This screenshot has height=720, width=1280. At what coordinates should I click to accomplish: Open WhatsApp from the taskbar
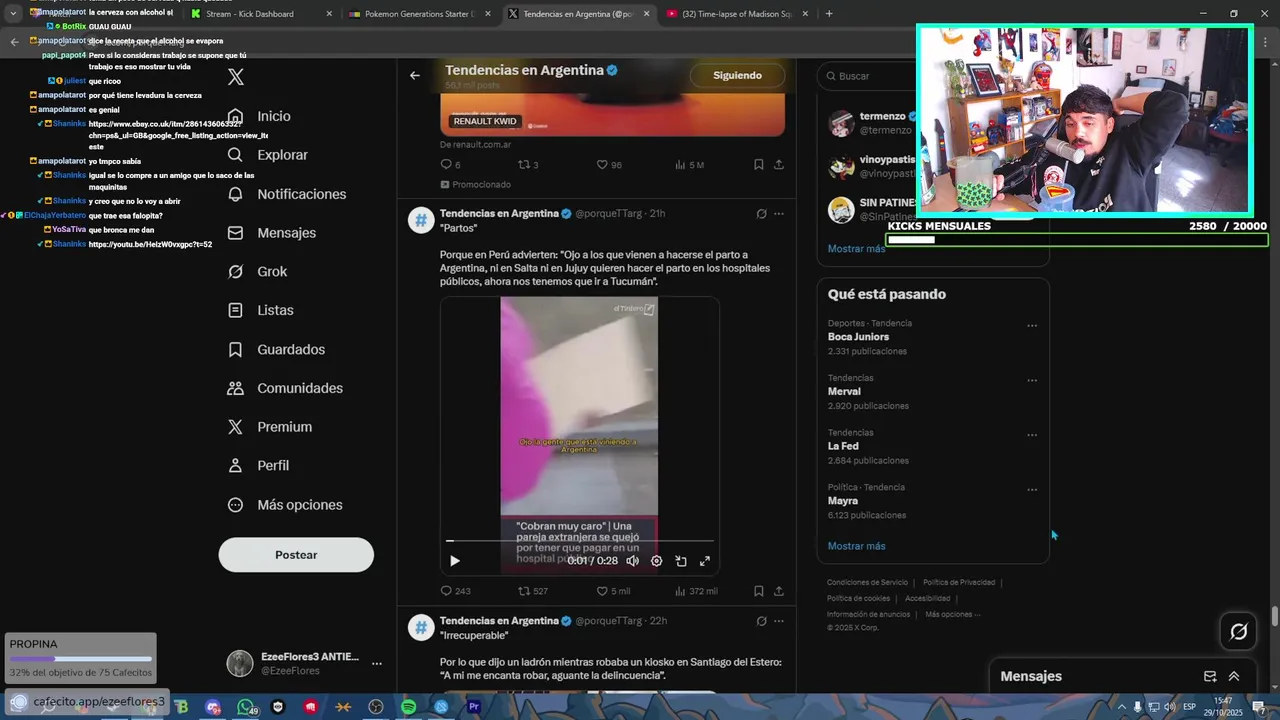246,707
